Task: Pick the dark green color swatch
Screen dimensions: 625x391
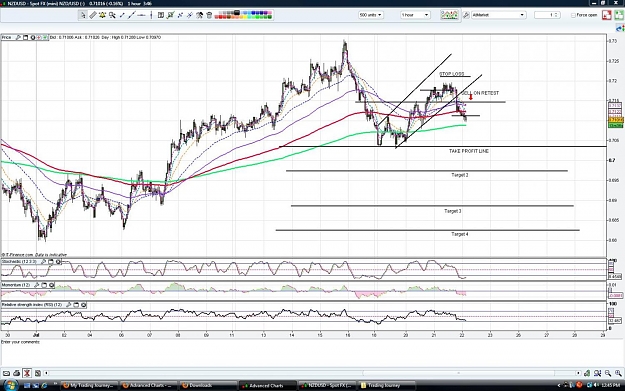Action: point(269,17)
